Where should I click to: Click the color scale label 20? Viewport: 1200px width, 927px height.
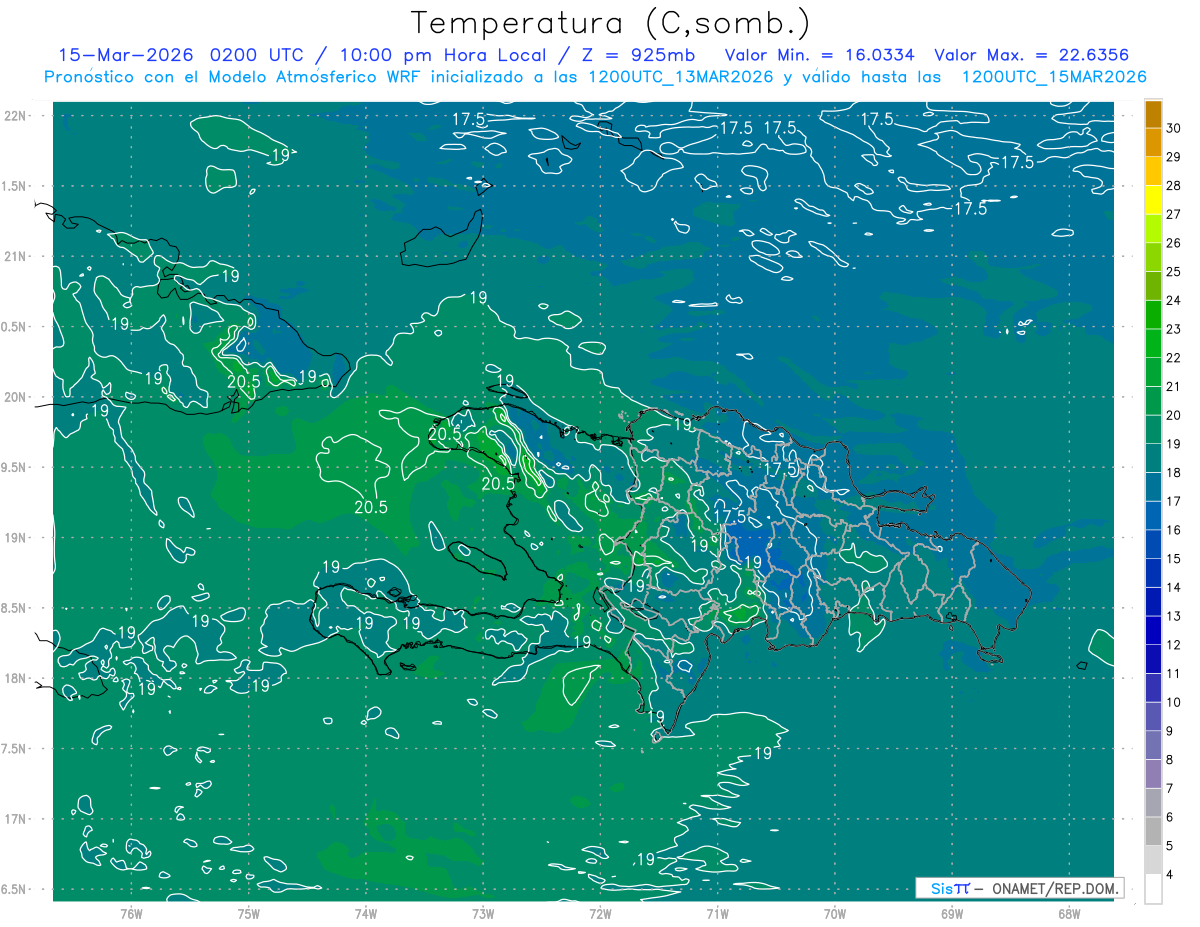[x=1174, y=415]
